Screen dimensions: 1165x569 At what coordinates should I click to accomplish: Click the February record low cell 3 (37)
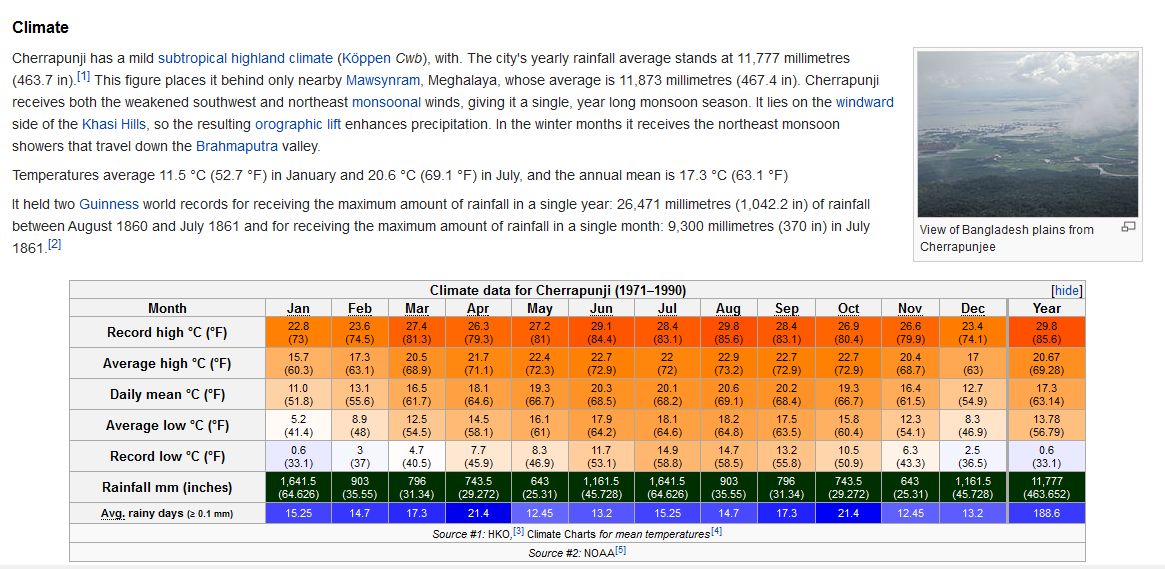point(360,456)
